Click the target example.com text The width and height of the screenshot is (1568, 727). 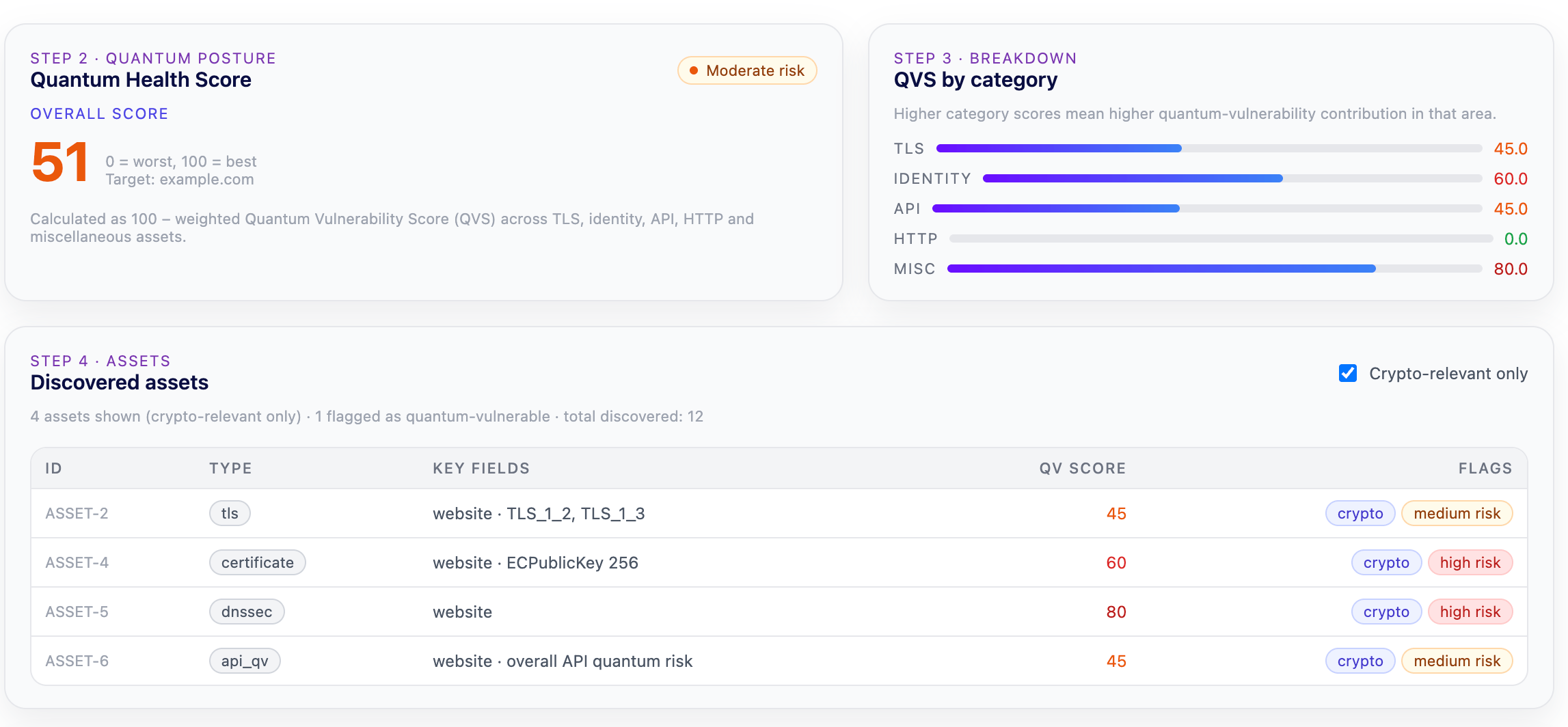[180, 179]
